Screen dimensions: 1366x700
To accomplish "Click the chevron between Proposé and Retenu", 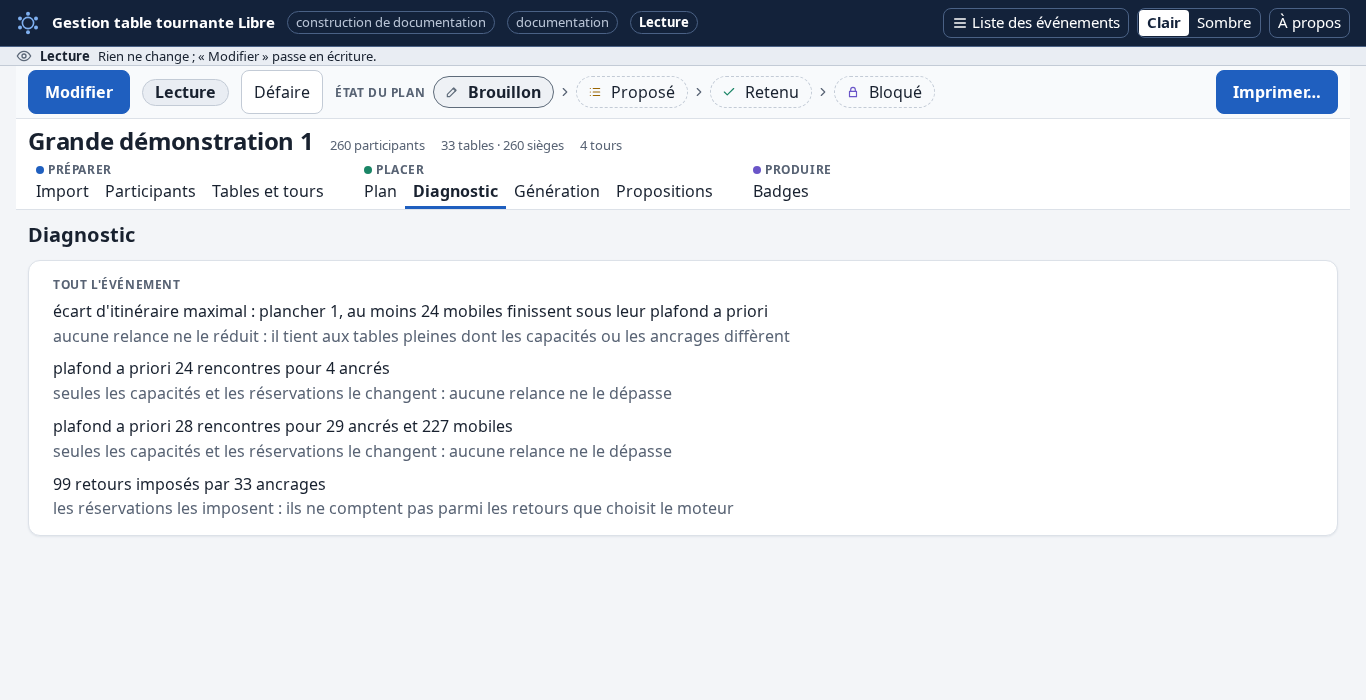I will pos(698,92).
